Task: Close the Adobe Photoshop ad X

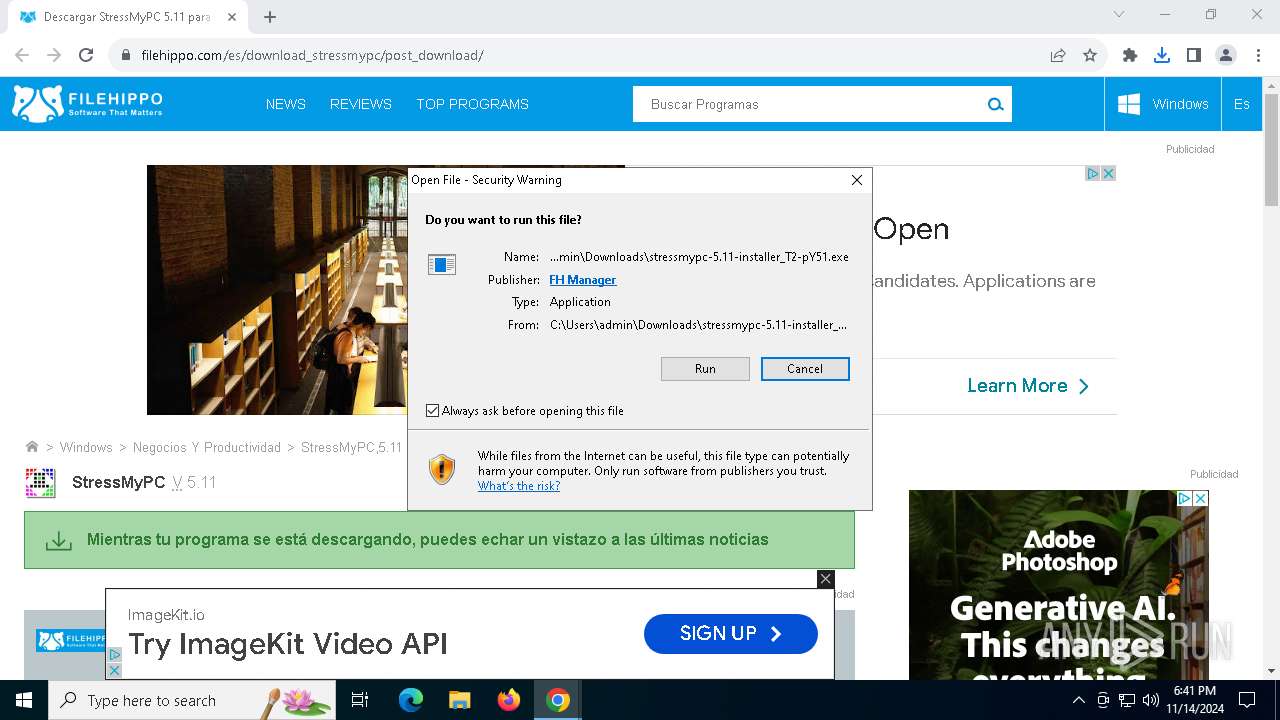Action: click(x=1201, y=498)
